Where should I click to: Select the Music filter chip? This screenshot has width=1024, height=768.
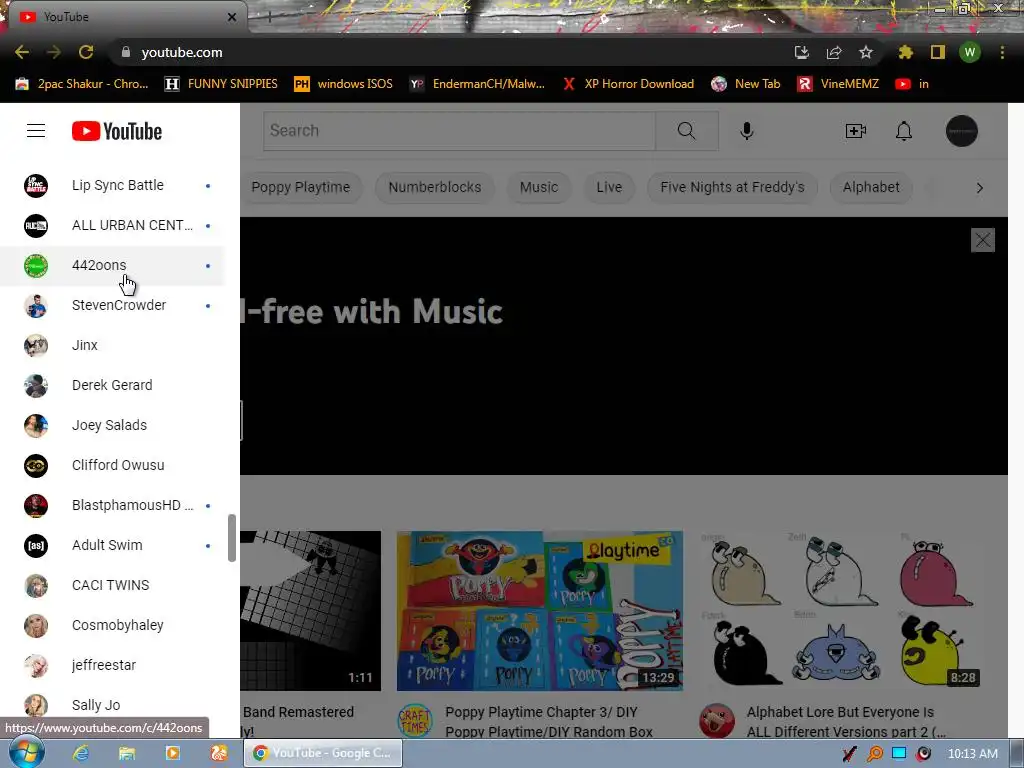click(539, 187)
